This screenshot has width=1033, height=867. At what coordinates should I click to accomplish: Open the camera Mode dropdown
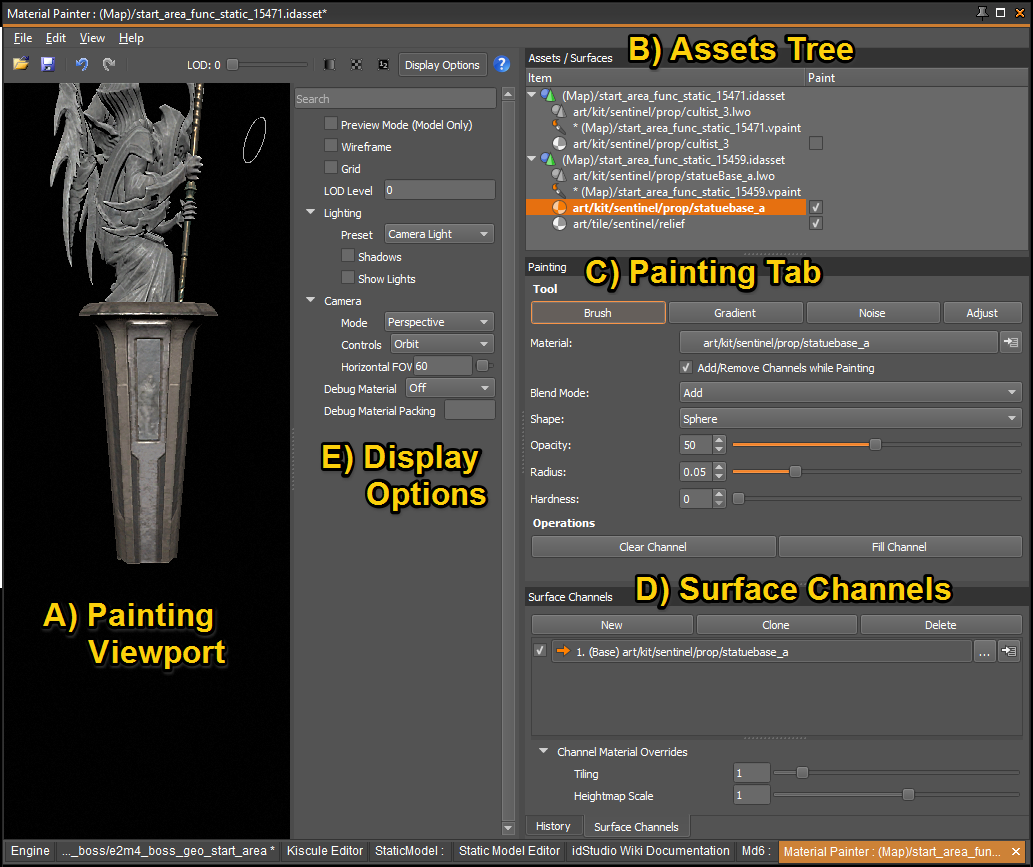coord(439,322)
